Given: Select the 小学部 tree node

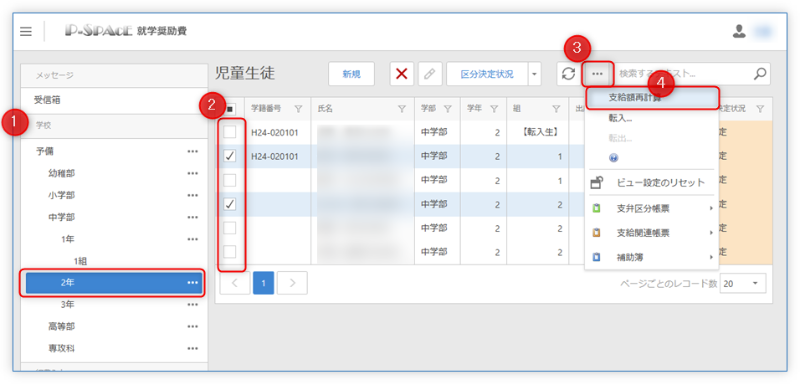Looking at the screenshot, I should tap(61, 195).
